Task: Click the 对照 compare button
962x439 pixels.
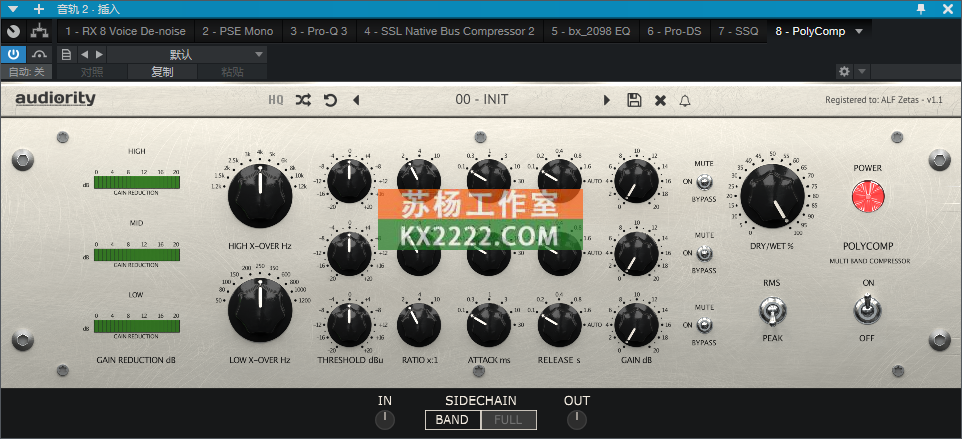Action: [x=93, y=72]
